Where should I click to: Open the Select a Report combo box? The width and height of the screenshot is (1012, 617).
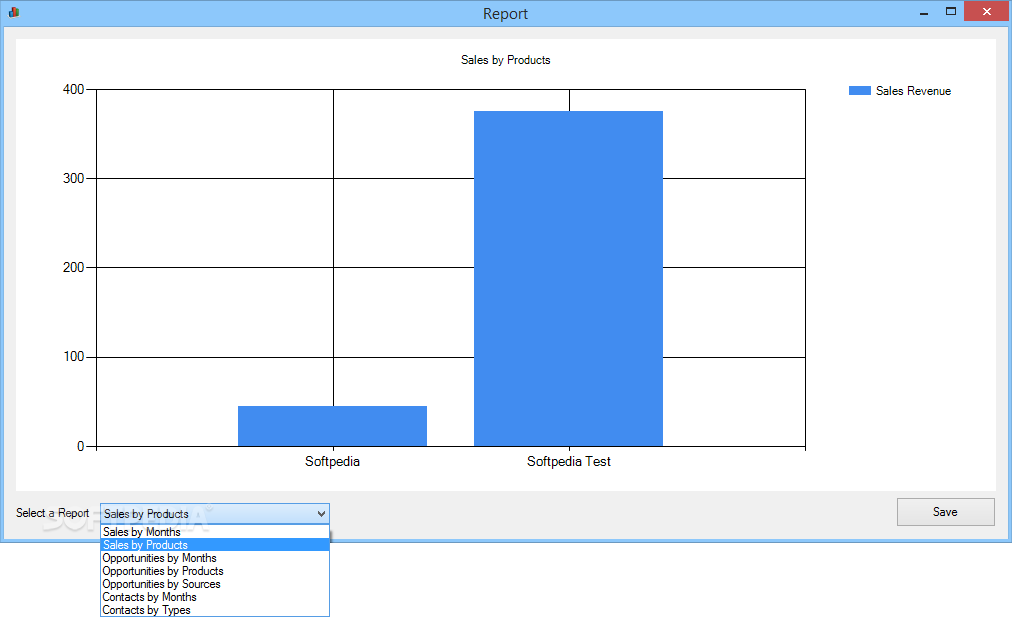point(215,514)
